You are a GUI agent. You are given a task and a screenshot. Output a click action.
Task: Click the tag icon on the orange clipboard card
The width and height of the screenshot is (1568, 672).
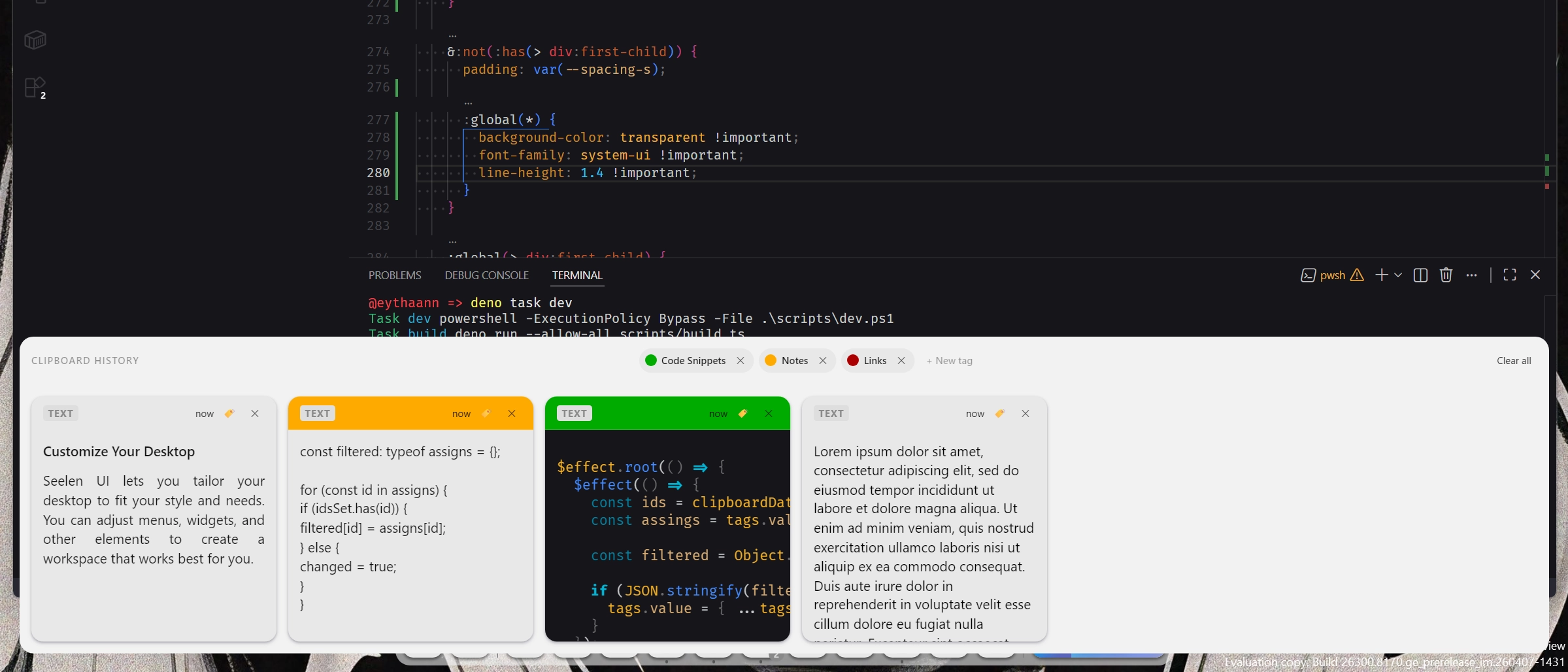(486, 414)
